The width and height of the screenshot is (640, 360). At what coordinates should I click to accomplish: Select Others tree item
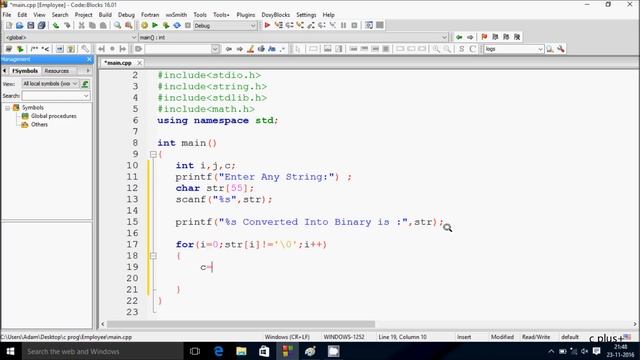coord(39,125)
